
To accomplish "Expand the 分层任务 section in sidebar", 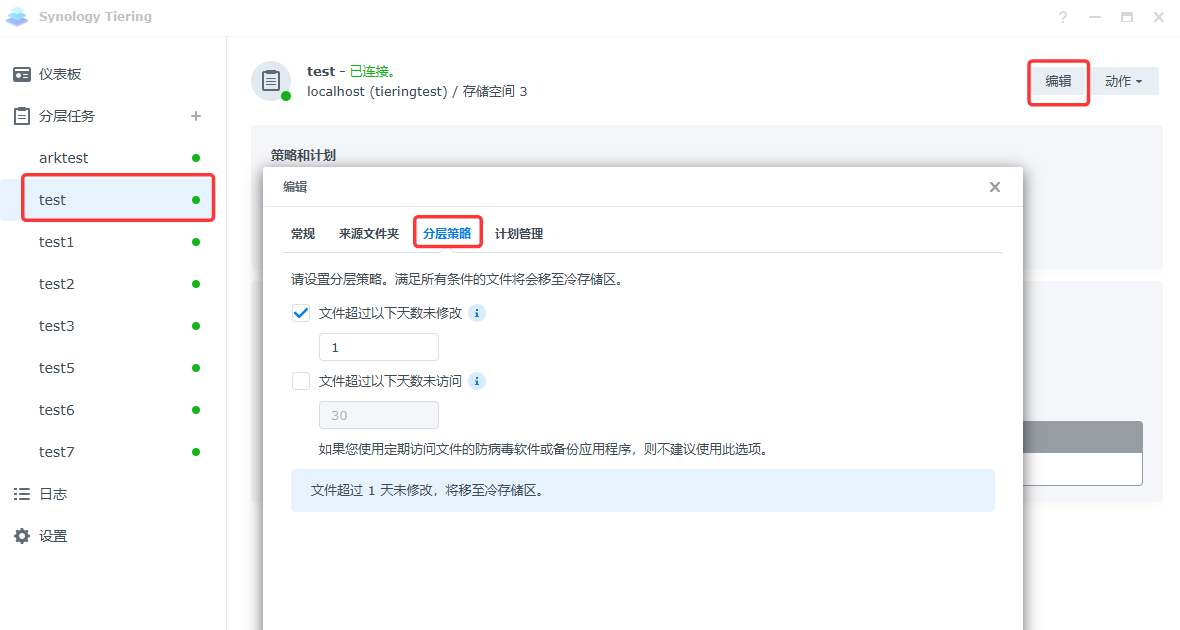I will pyautogui.click(x=67, y=116).
